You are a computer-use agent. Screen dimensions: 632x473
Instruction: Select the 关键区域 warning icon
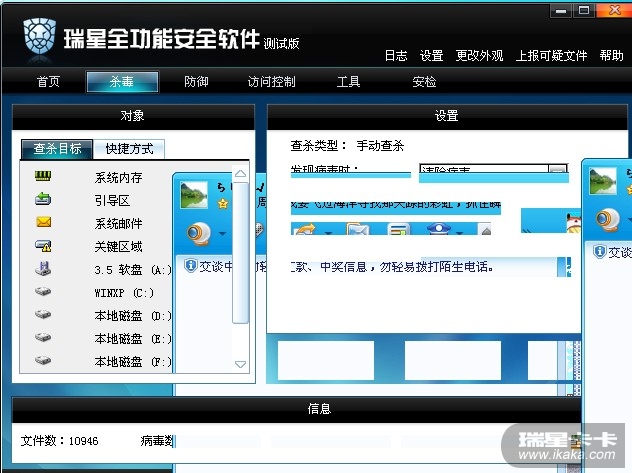click(43, 245)
